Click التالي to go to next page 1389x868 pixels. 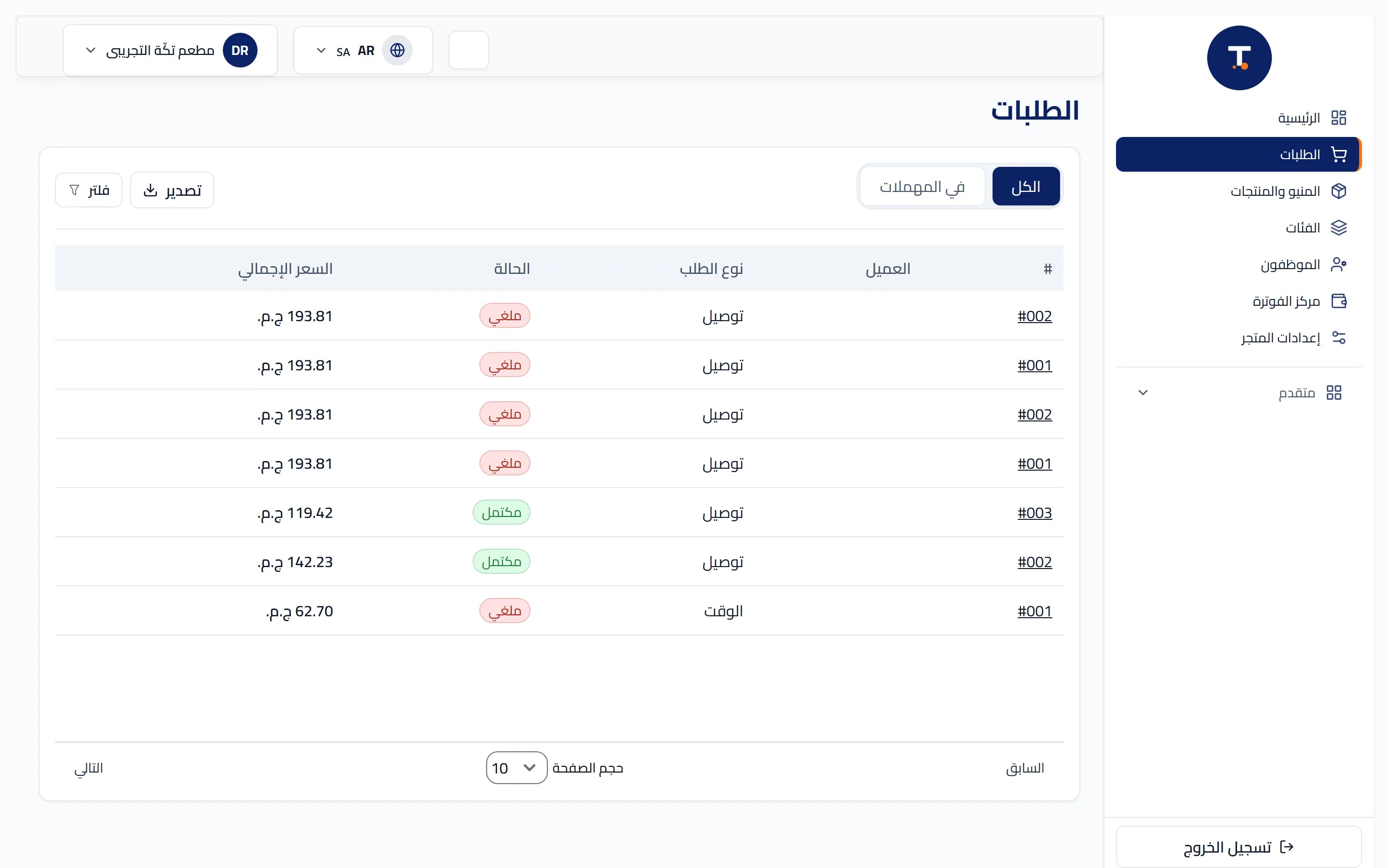pyautogui.click(x=88, y=768)
